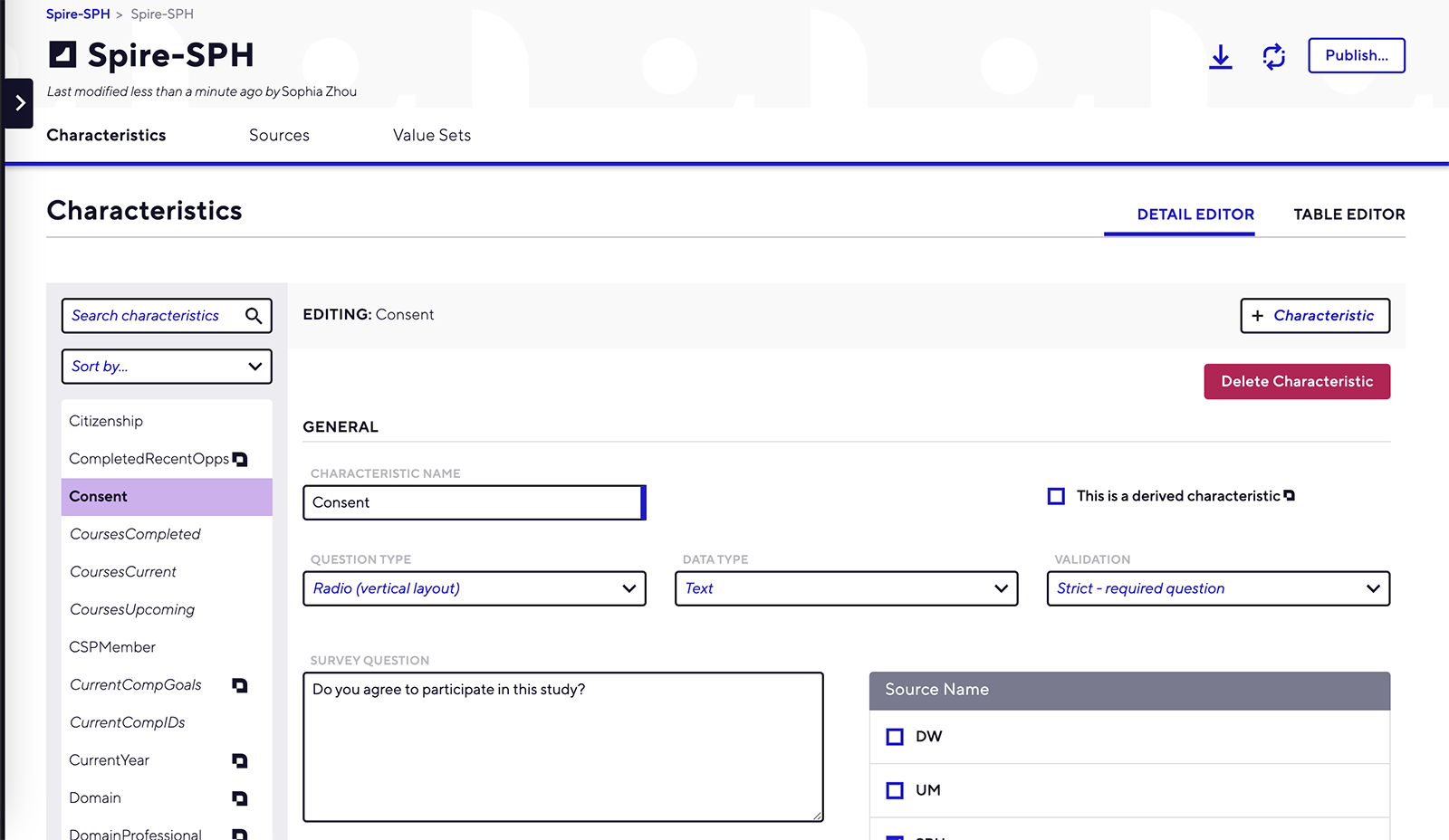Click the Spire-SPH logo icon
This screenshot has width=1449, height=840.
pos(62,55)
